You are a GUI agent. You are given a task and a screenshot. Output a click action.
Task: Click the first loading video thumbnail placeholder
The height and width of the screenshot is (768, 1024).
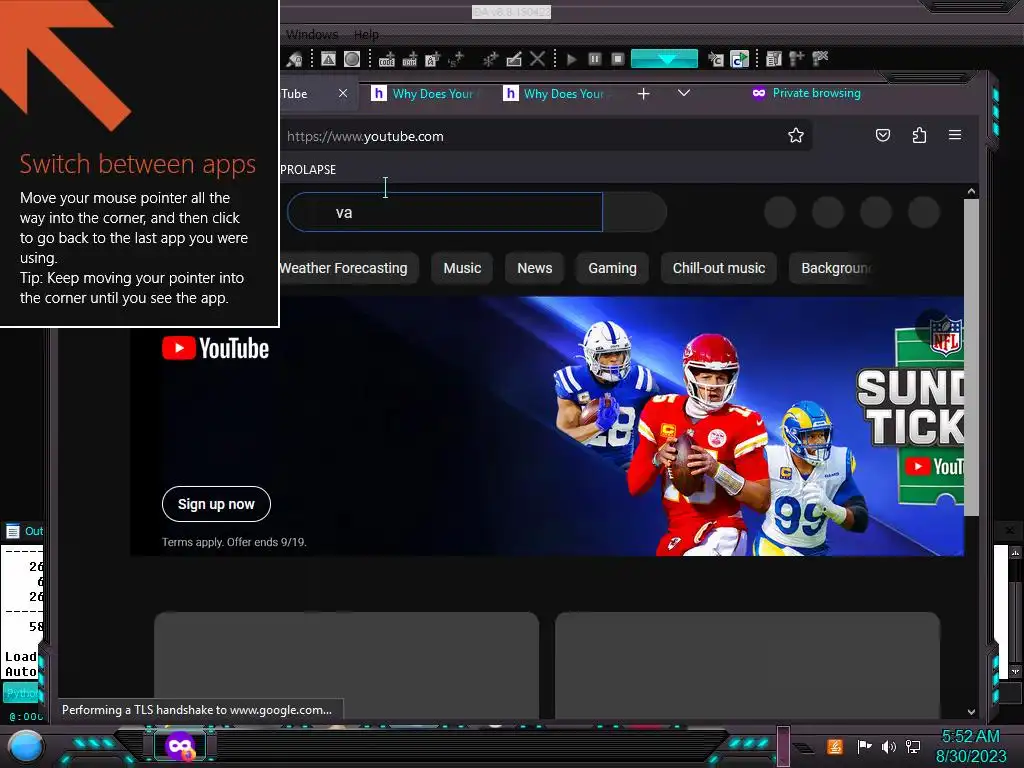click(347, 665)
